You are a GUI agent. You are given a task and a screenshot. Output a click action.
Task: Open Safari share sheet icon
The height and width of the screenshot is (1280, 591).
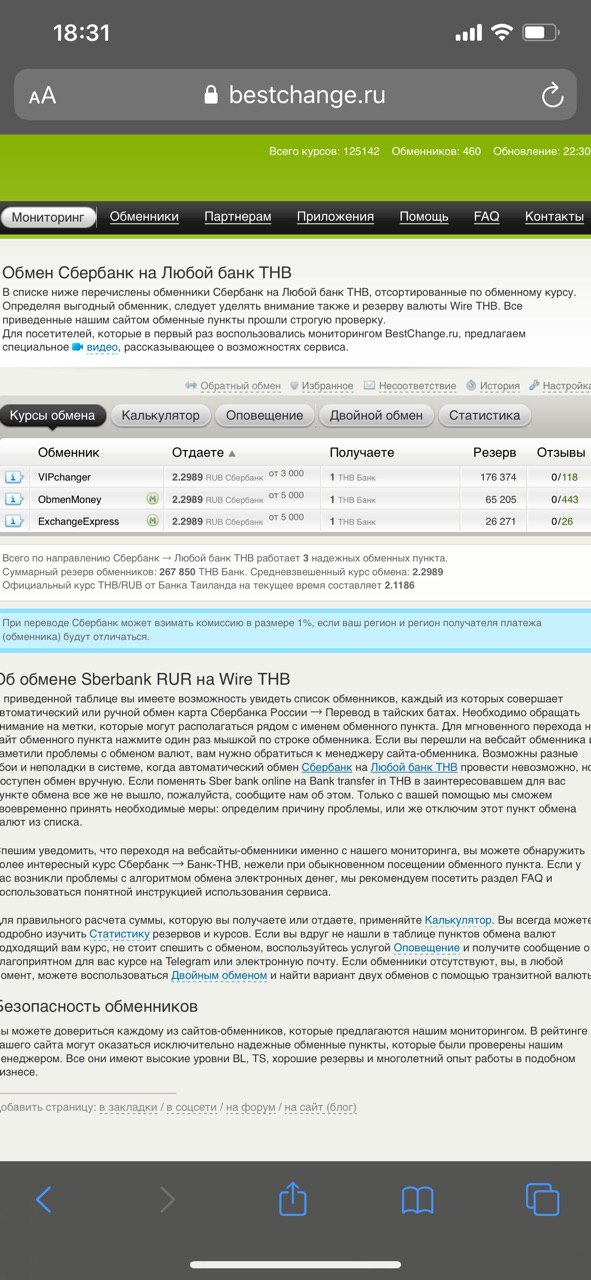(292, 1197)
